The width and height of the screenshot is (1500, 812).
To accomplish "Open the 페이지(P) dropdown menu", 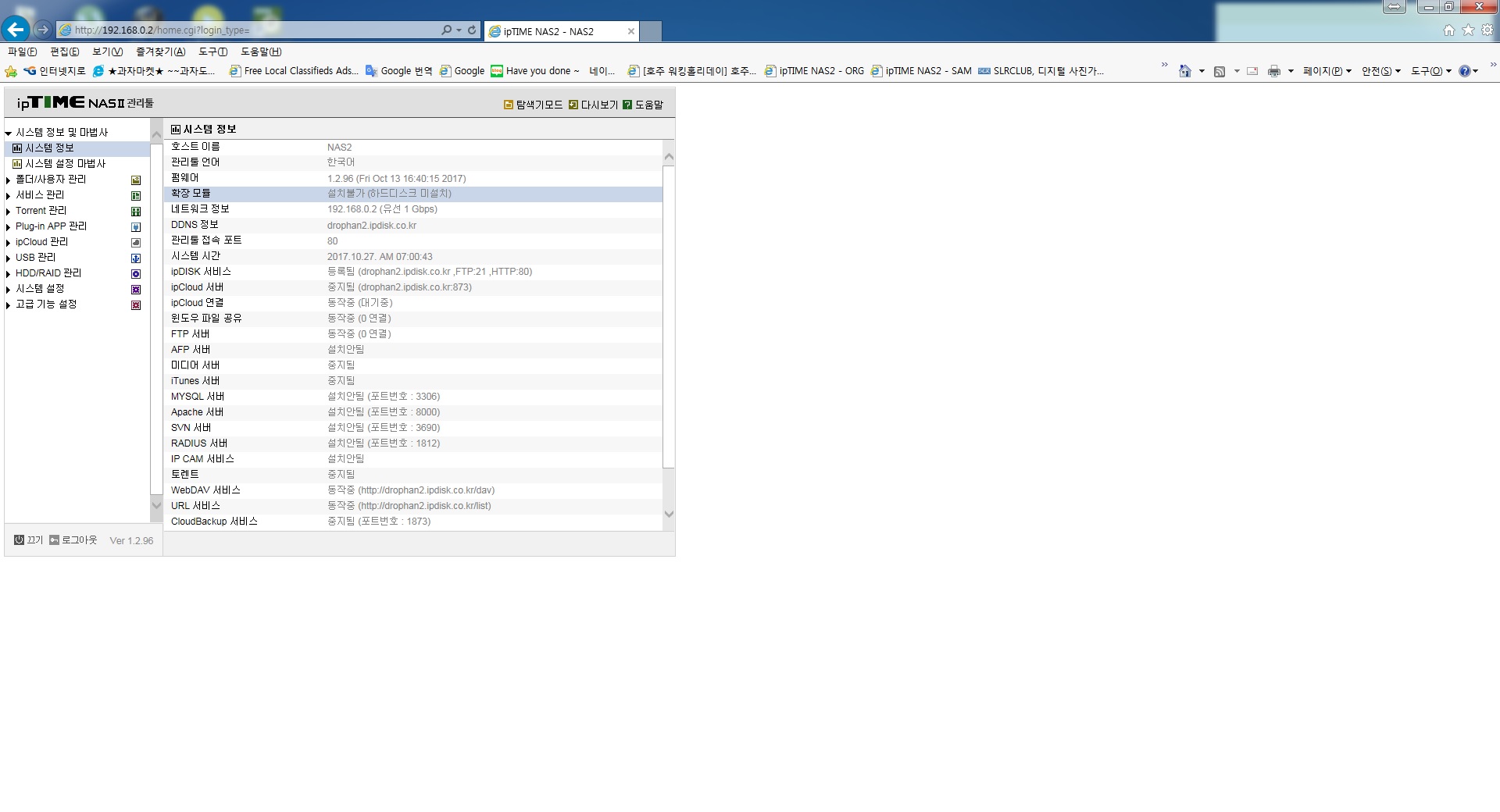I will (1327, 71).
